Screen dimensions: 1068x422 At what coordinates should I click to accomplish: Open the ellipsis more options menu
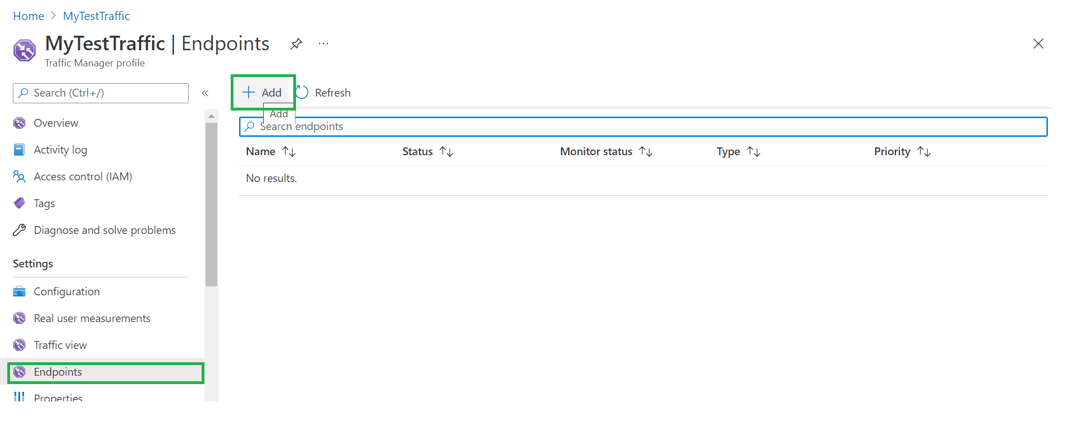[x=324, y=44]
